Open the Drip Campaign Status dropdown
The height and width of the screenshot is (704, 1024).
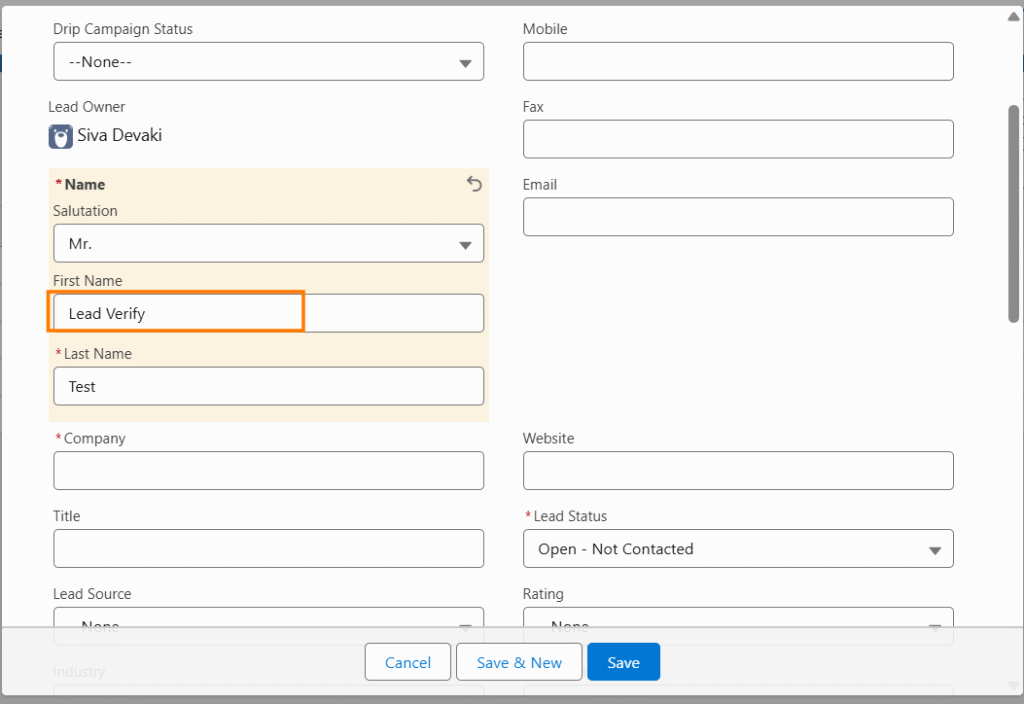click(268, 62)
